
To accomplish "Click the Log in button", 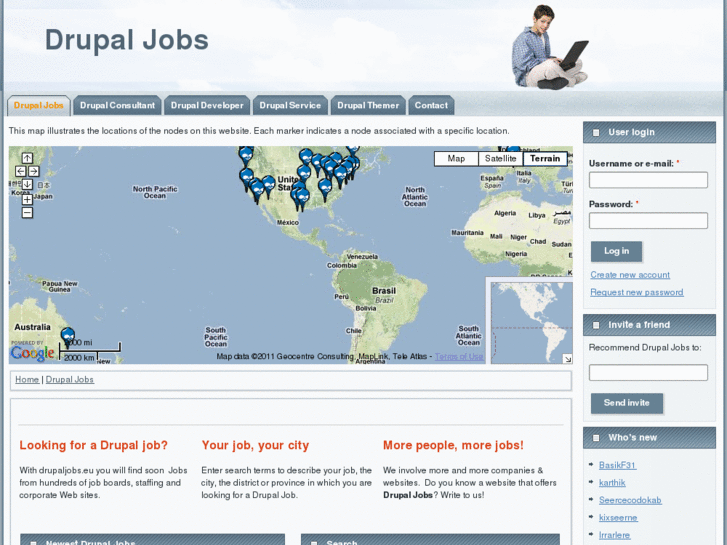I will tap(616, 251).
